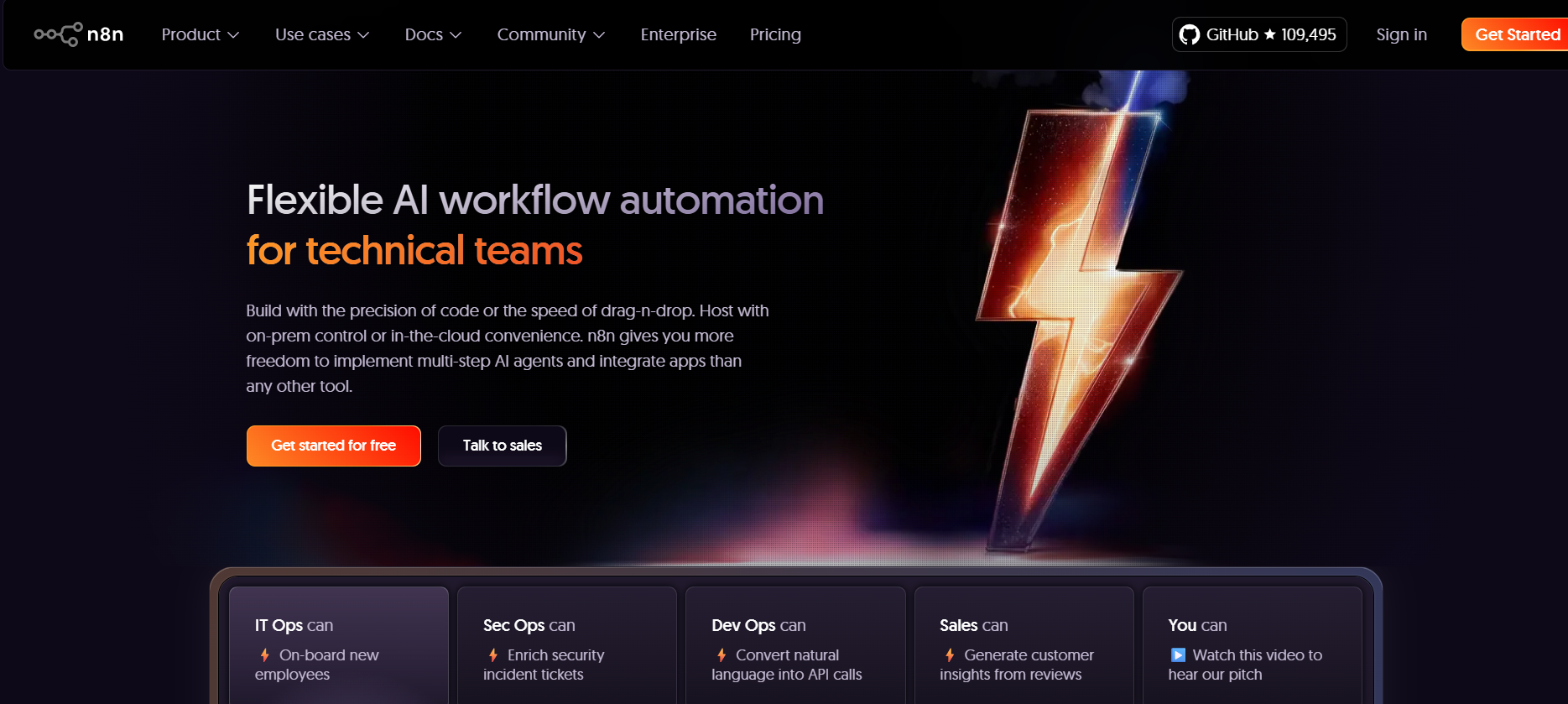Open the Community menu
This screenshot has width=1568, height=704.
[x=551, y=34]
